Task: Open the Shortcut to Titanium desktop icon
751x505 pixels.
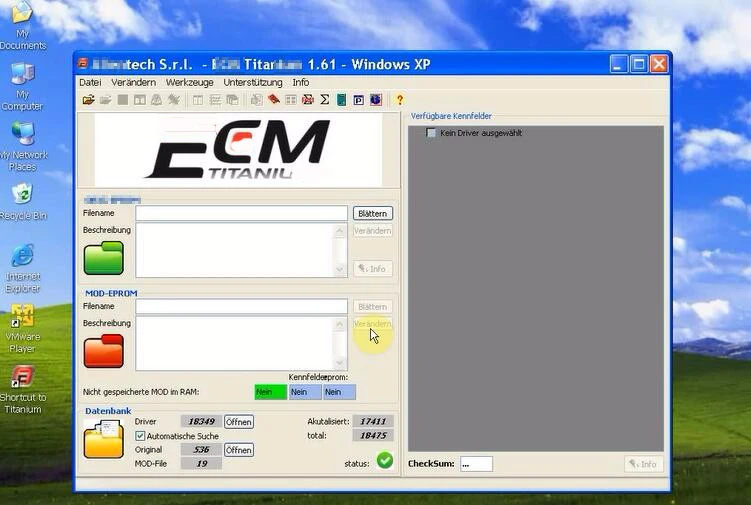Action: 23,389
